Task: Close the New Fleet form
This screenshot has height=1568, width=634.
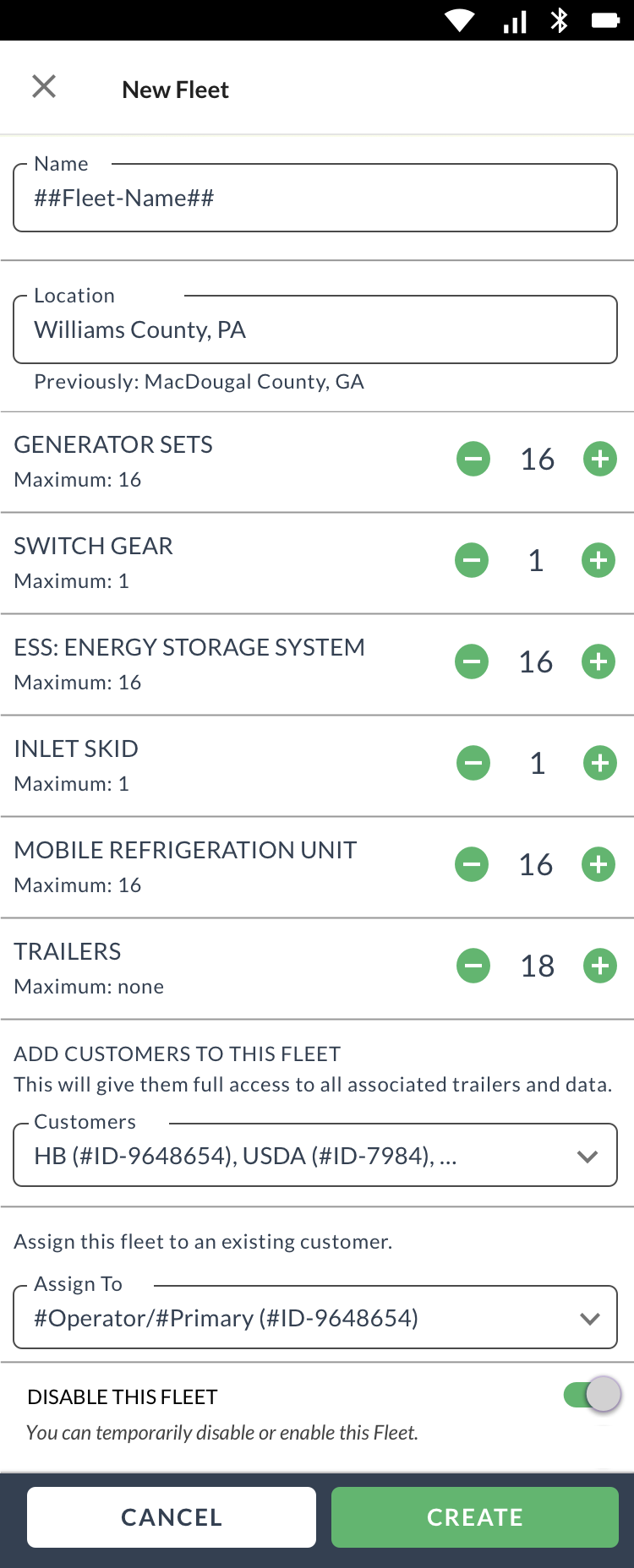Action: coord(44,86)
